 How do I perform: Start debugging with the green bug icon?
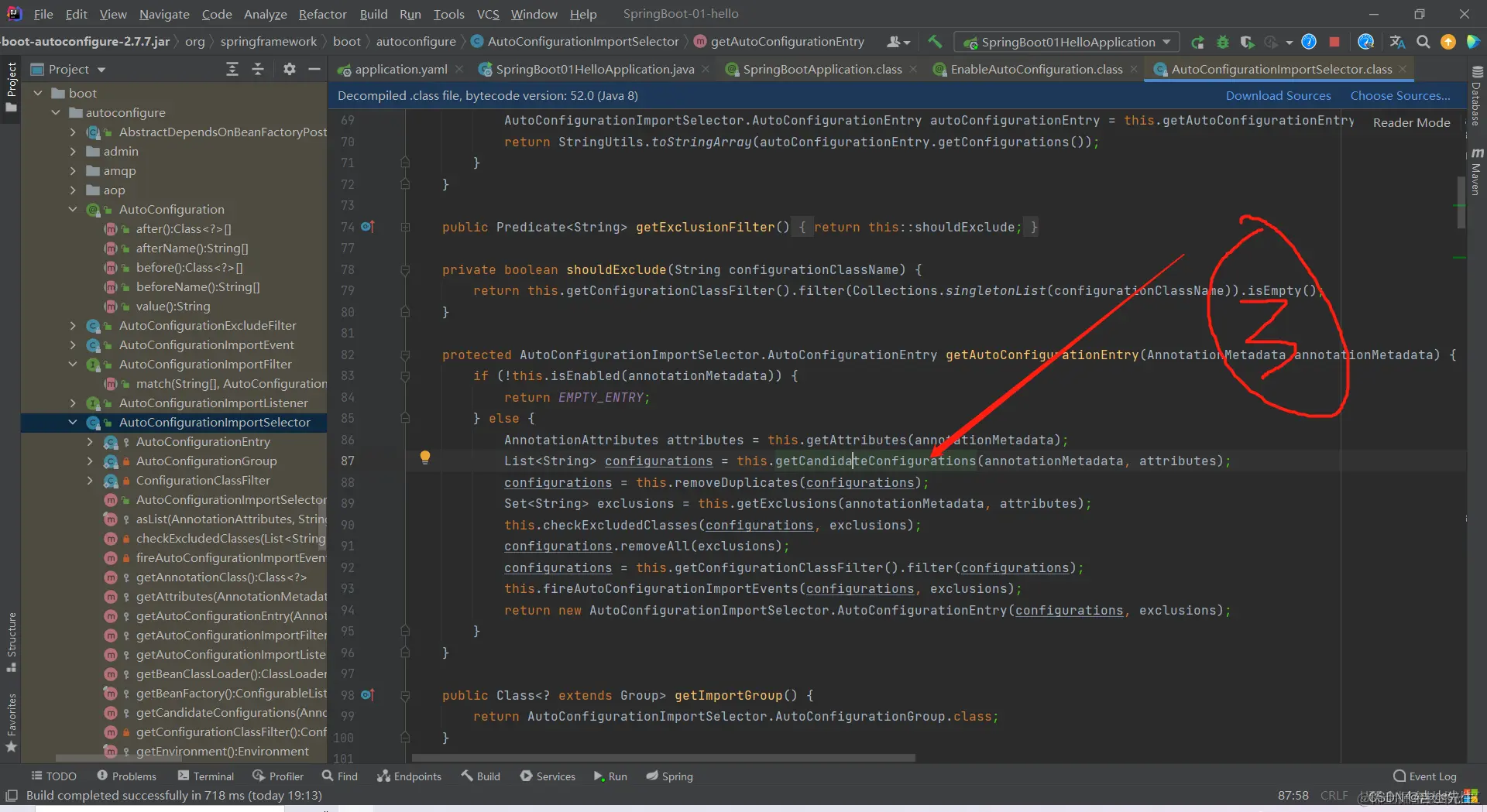(1223, 42)
